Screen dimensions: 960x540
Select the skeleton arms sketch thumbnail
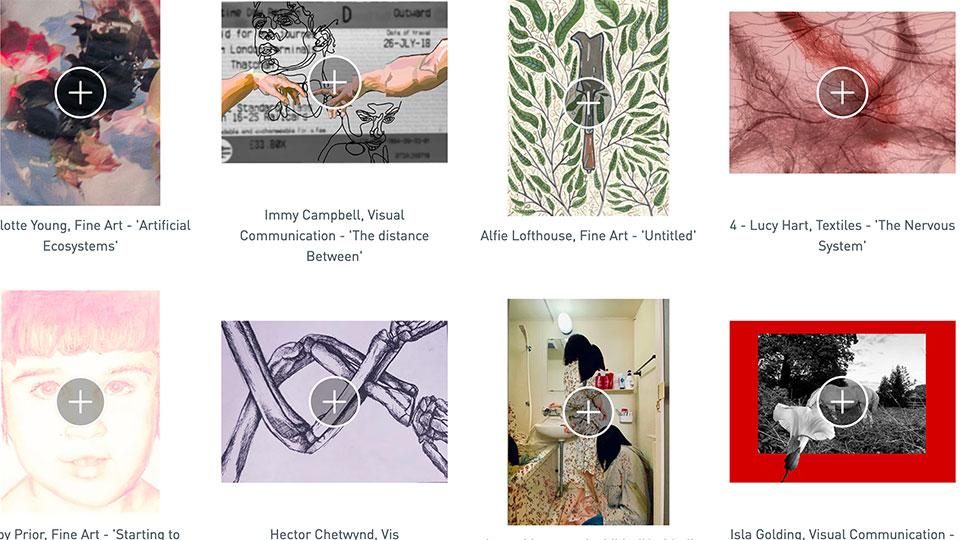334,402
